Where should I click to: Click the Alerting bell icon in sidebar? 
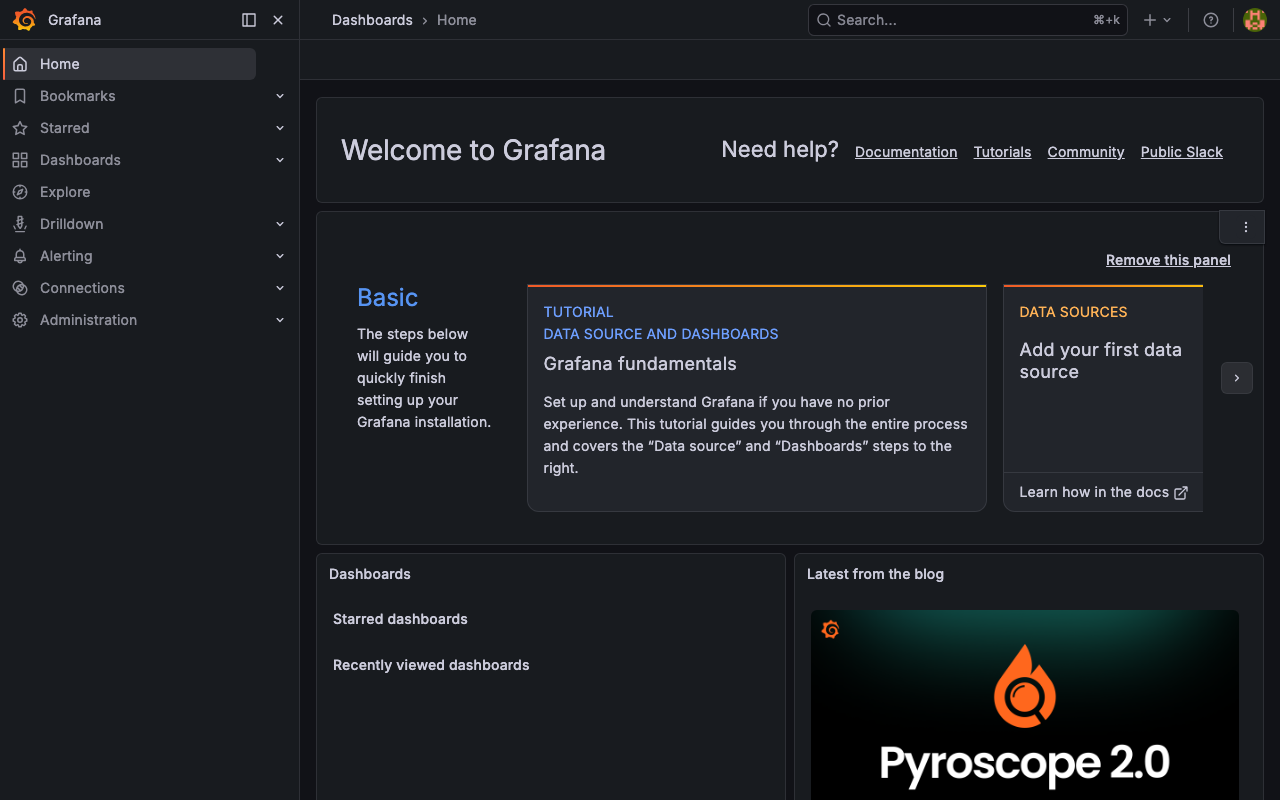[20, 256]
